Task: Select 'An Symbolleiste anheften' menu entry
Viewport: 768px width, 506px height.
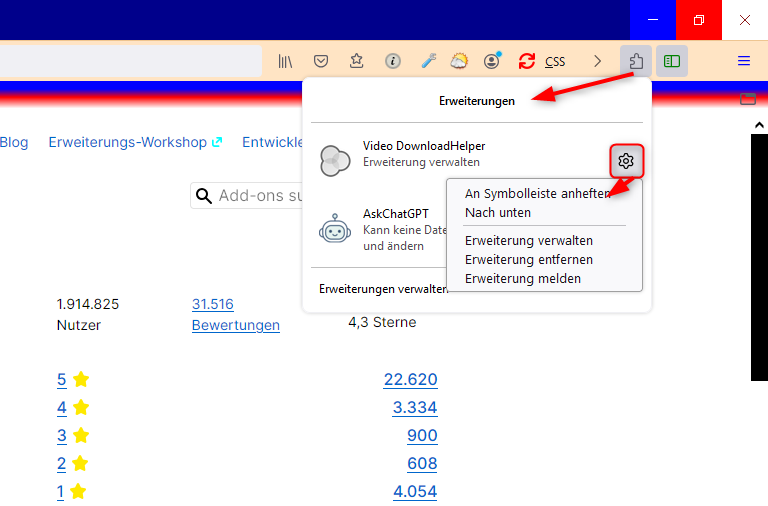Action: [x=537, y=193]
